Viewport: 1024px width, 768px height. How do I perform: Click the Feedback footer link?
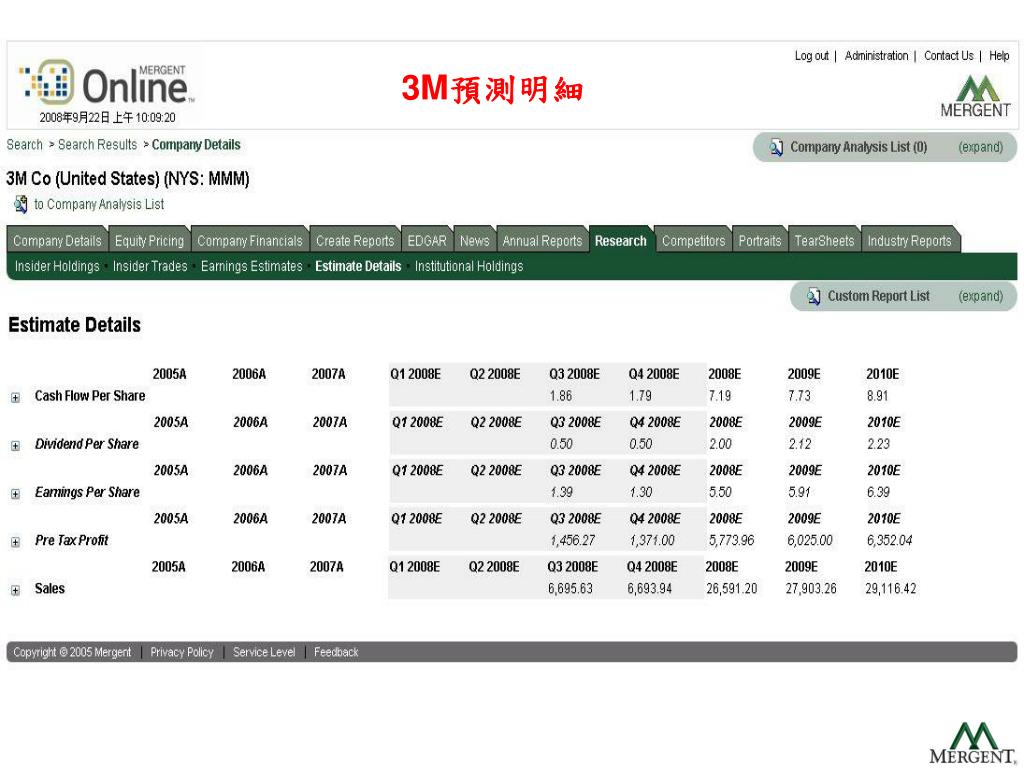click(336, 652)
